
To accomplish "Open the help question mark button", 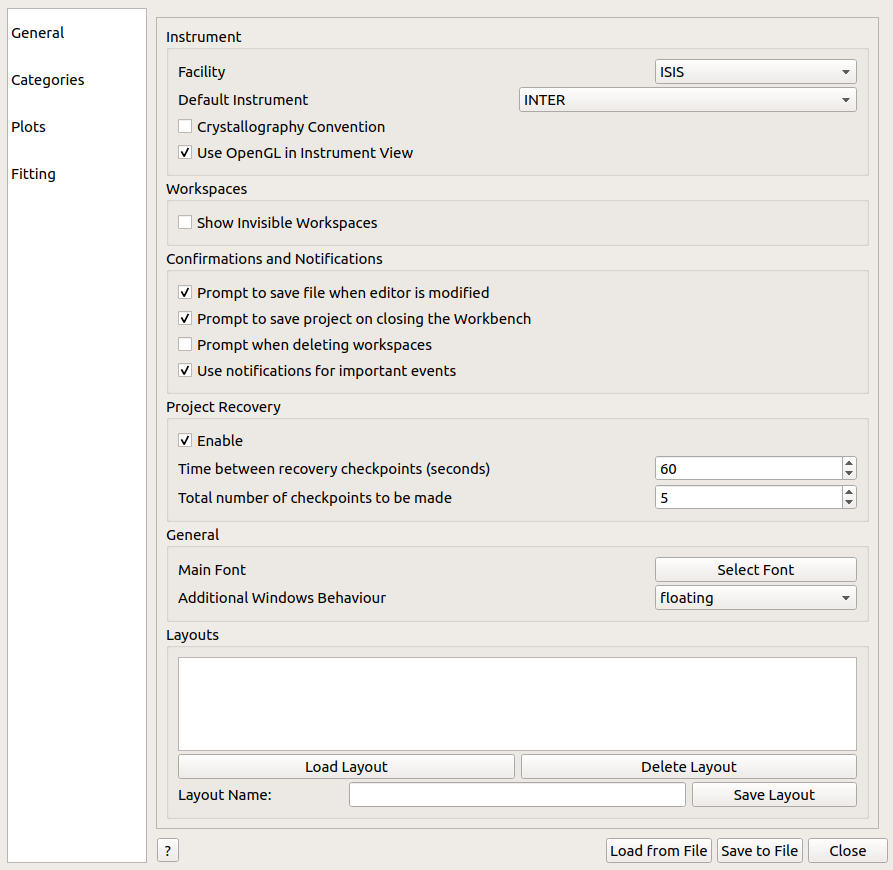I will pyautogui.click(x=167, y=851).
